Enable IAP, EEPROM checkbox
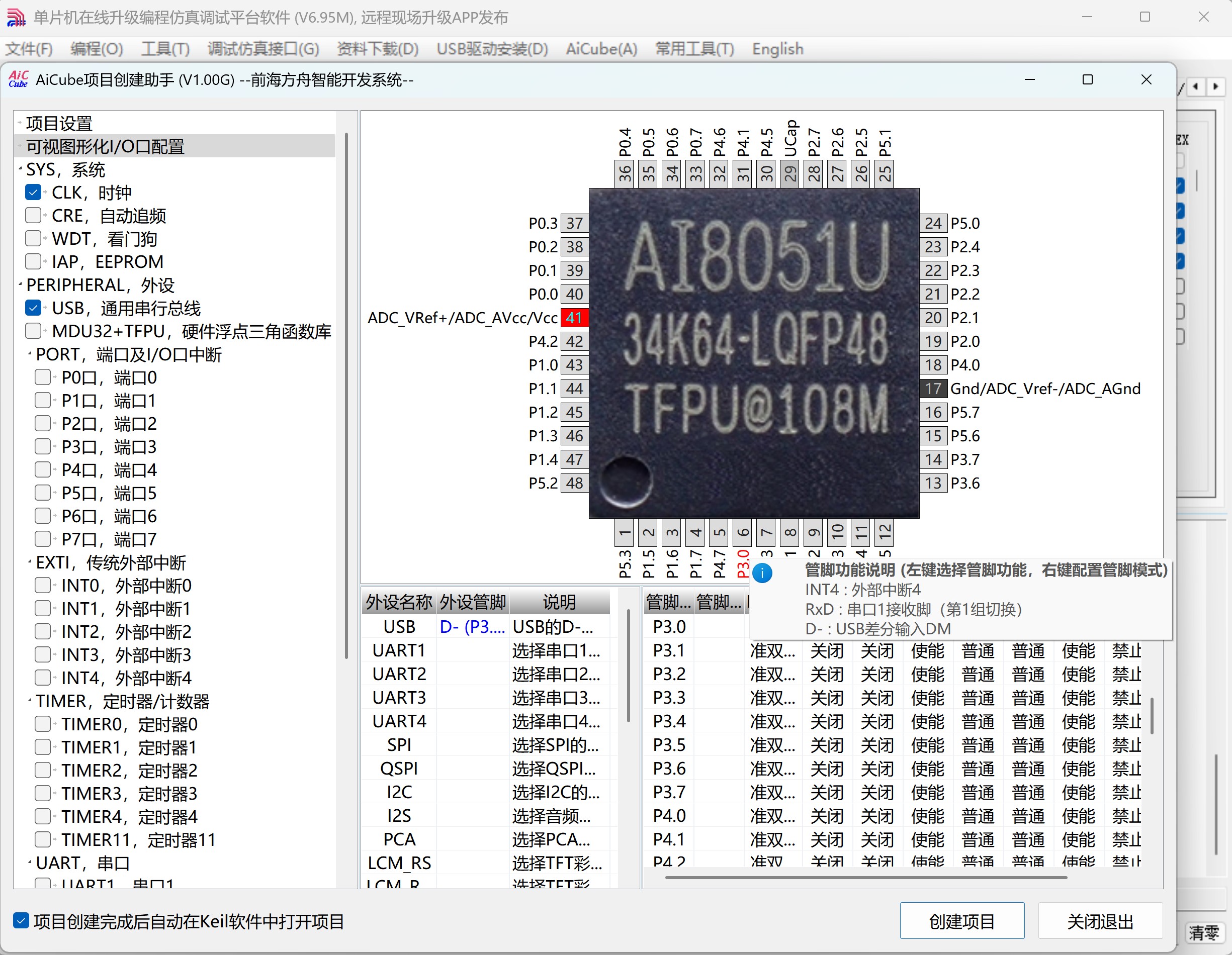 pos(33,261)
